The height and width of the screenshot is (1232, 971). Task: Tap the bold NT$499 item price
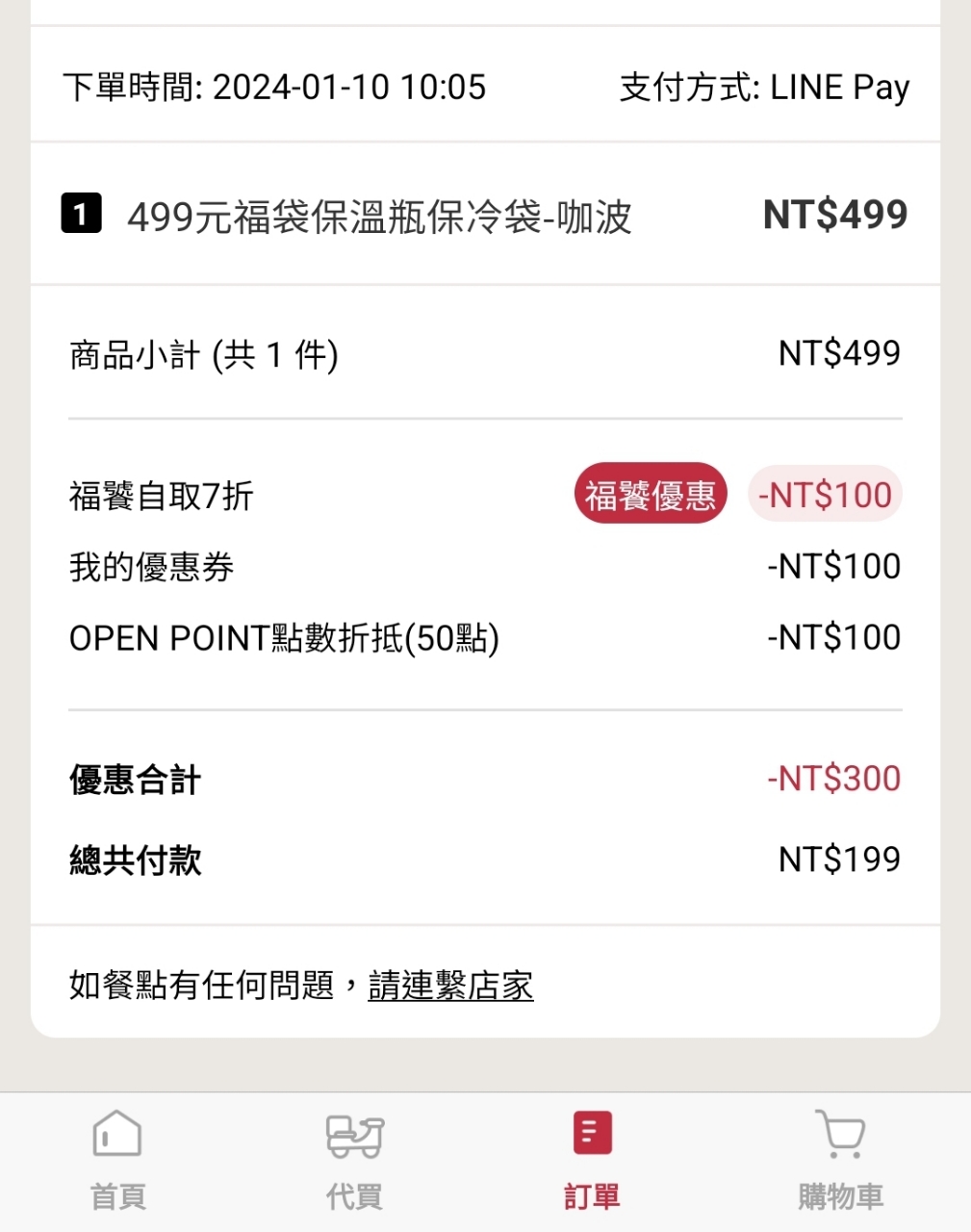pos(834,215)
